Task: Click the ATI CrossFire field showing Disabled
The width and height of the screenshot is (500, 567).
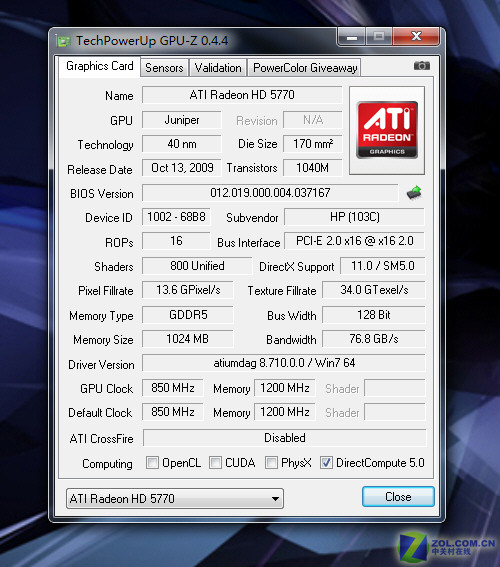Action: 285,438
